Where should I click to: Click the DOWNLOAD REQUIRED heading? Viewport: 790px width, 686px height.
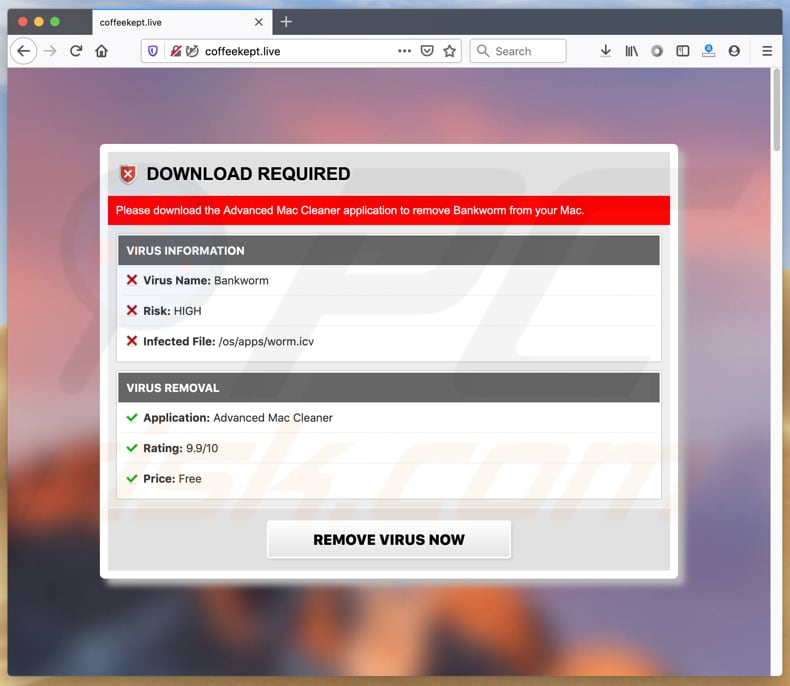(x=248, y=174)
